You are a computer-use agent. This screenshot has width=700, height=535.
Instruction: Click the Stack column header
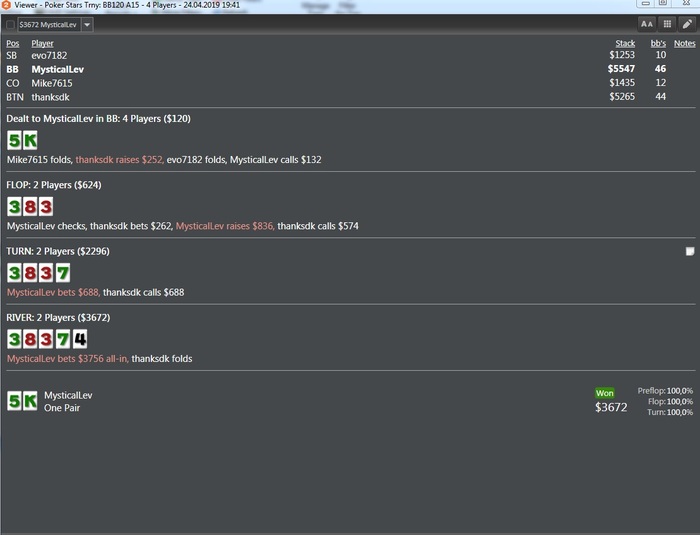coord(625,43)
